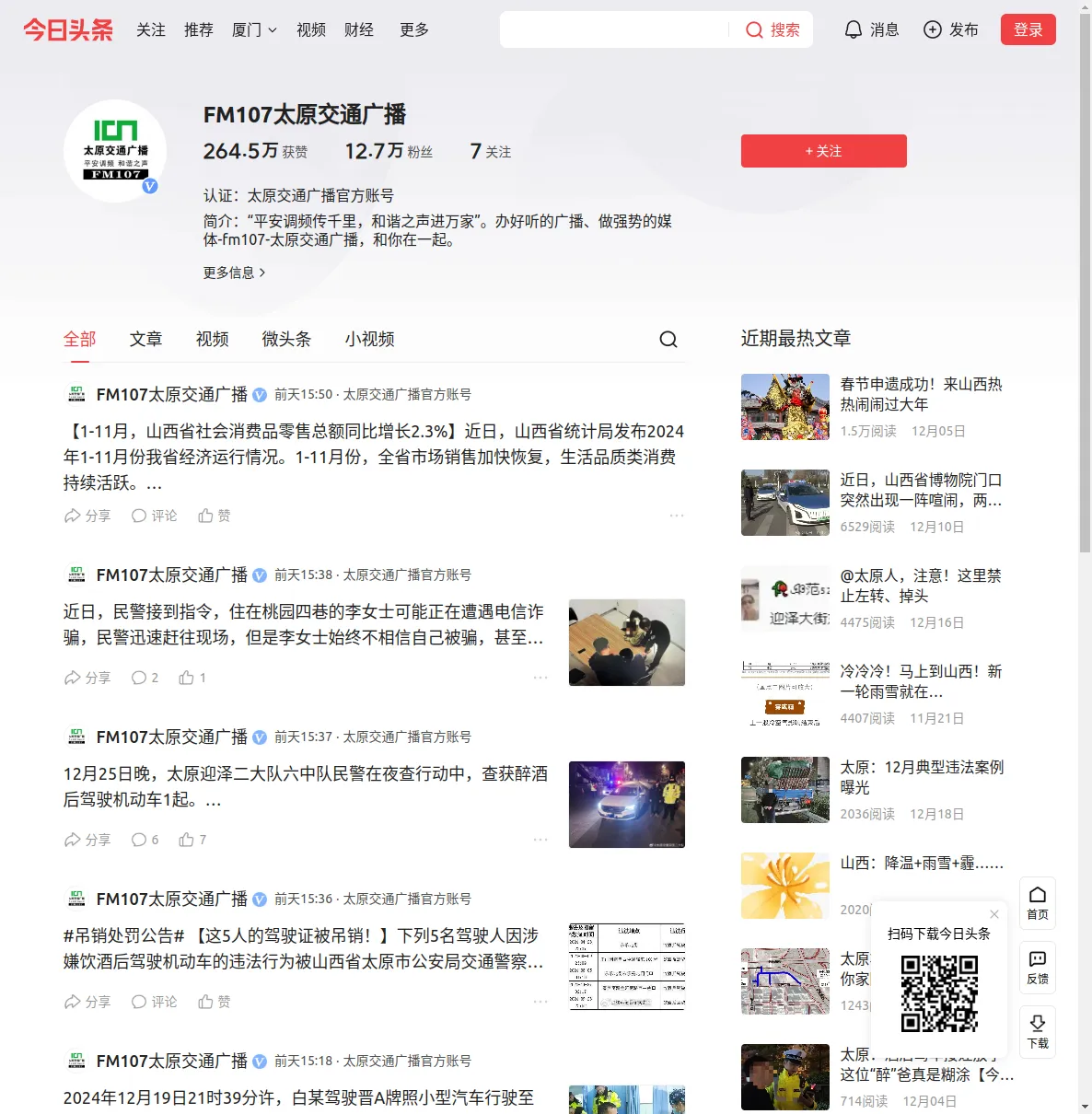
Task: Click the FM107 profile avatar
Action: pyautogui.click(x=115, y=151)
